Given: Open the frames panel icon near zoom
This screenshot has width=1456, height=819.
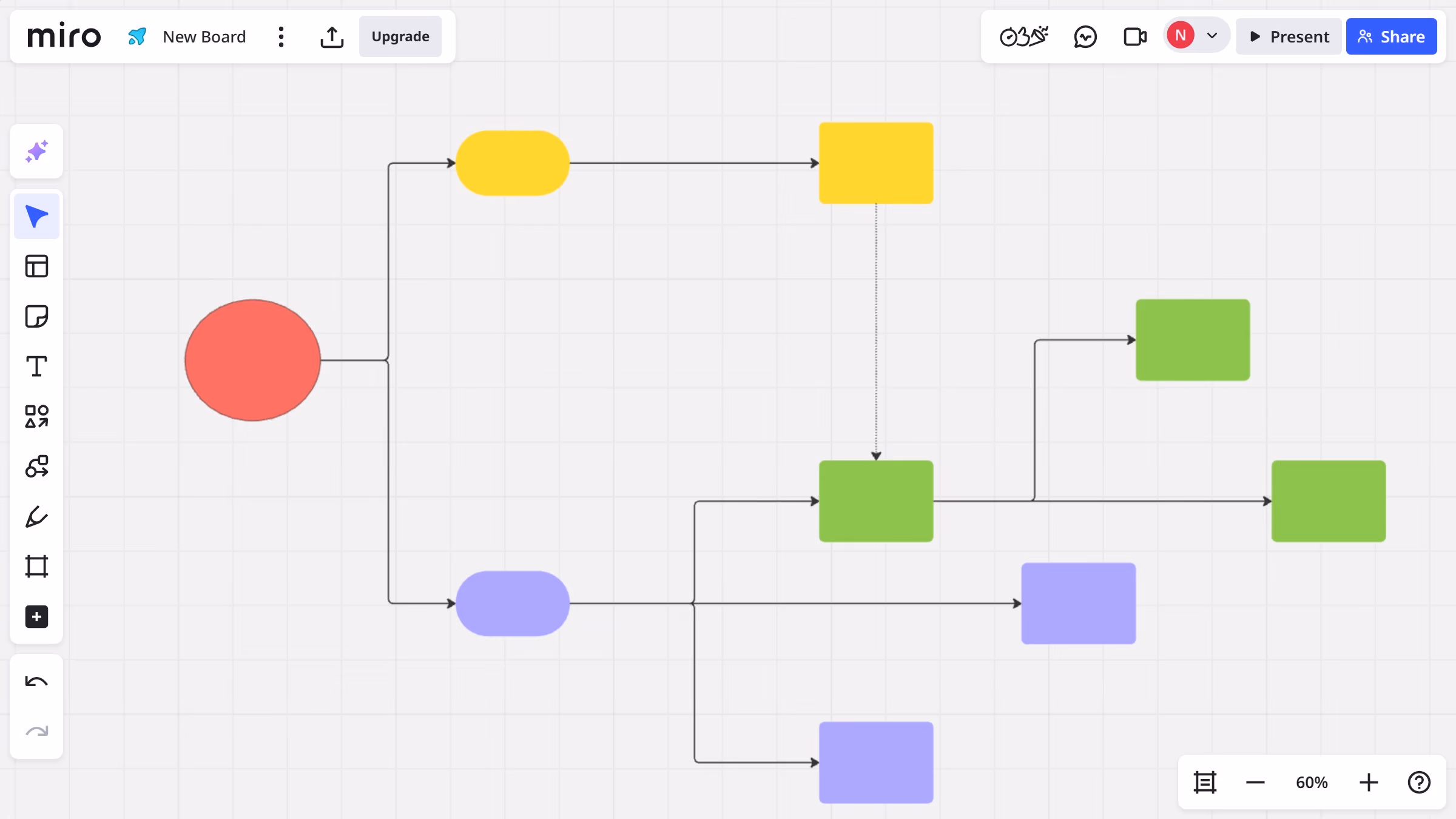Looking at the screenshot, I should (x=1205, y=783).
